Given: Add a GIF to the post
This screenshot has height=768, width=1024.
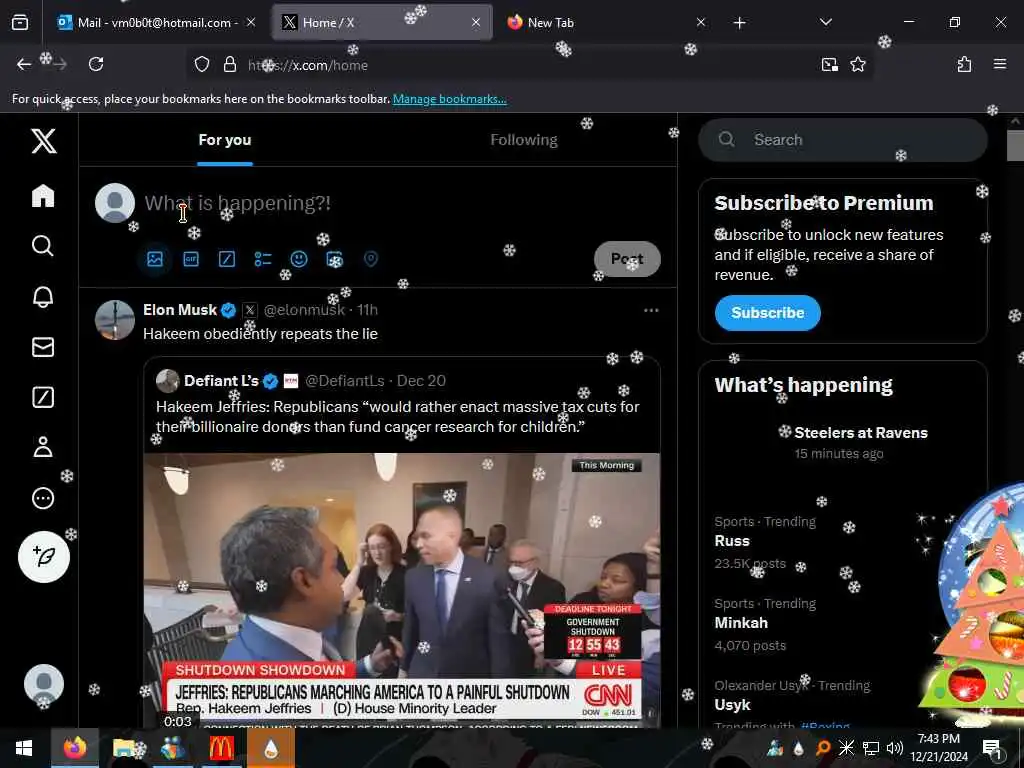Looking at the screenshot, I should point(191,259).
